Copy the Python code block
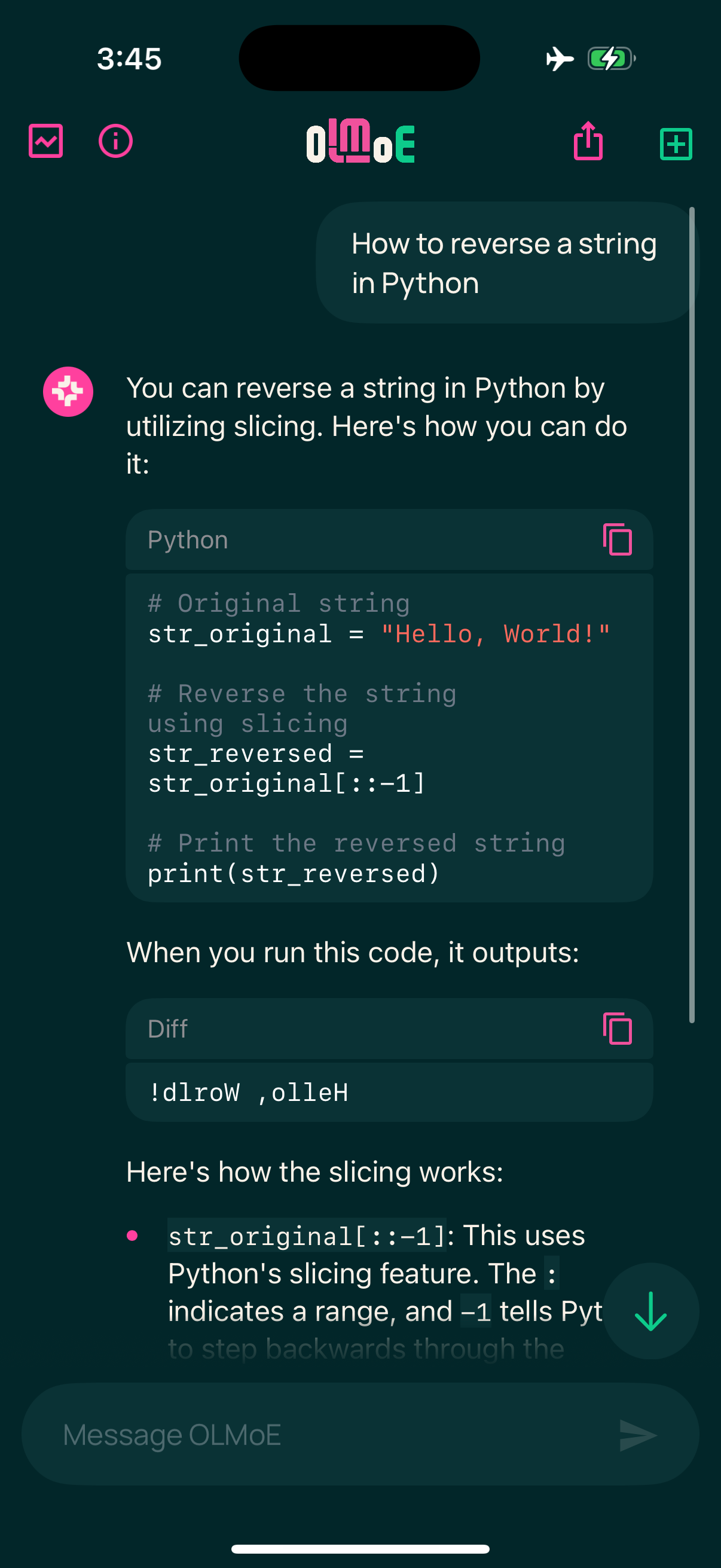721x1568 pixels. 618,539
